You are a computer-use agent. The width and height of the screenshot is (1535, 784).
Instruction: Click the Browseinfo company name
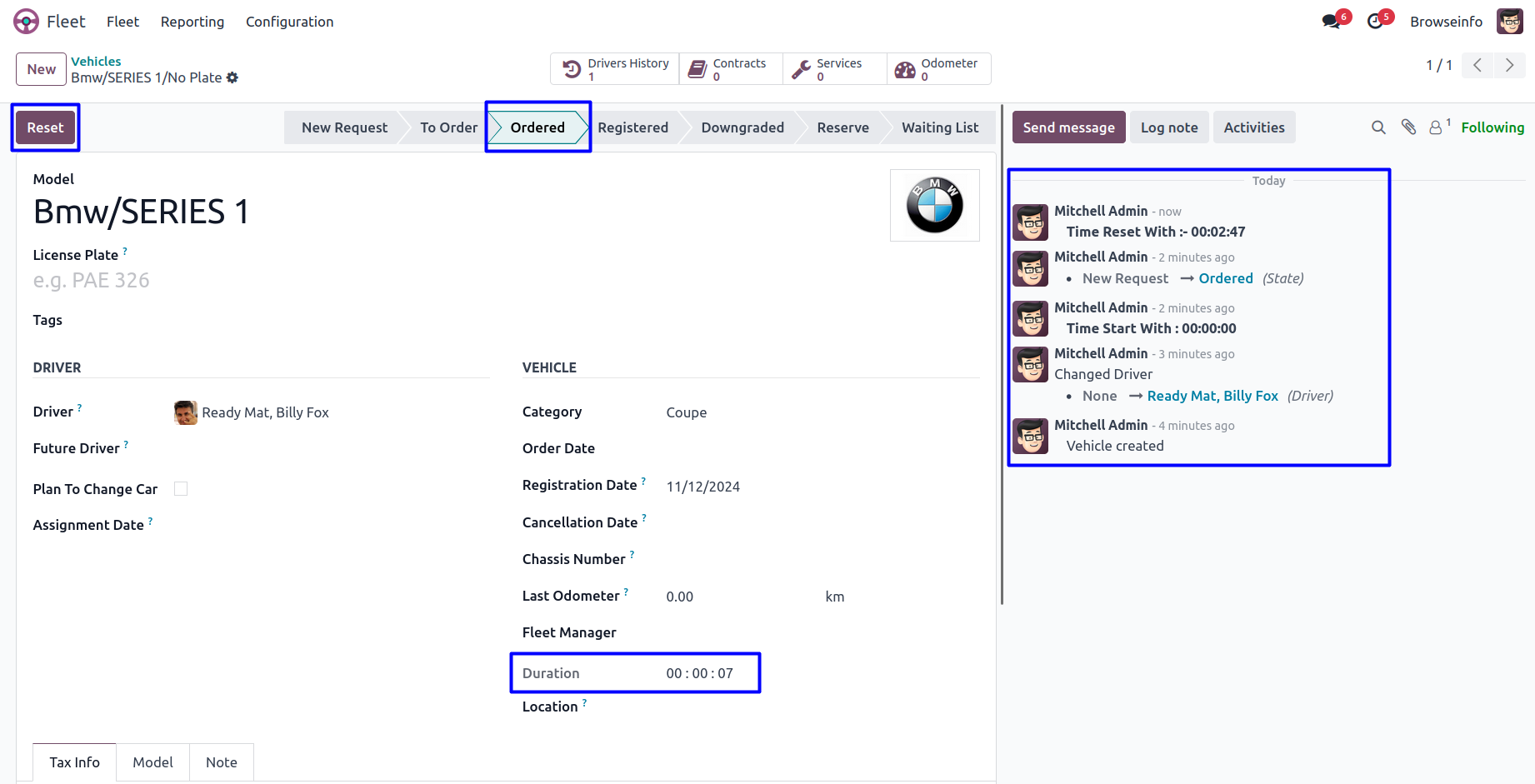[x=1446, y=22]
